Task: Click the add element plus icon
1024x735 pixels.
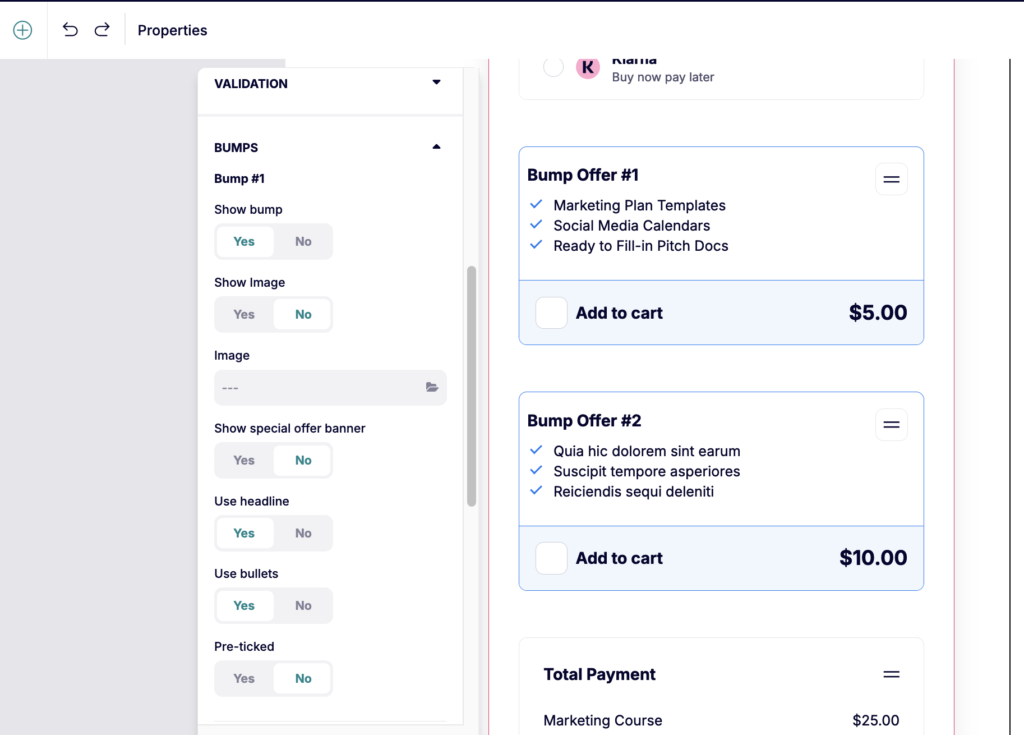Action: pyautogui.click(x=22, y=30)
